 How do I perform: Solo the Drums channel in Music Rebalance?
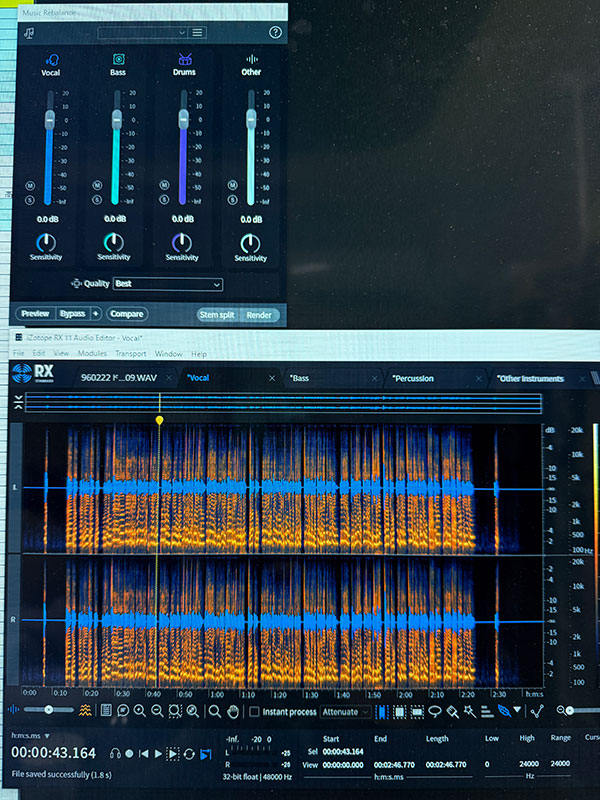(x=164, y=200)
